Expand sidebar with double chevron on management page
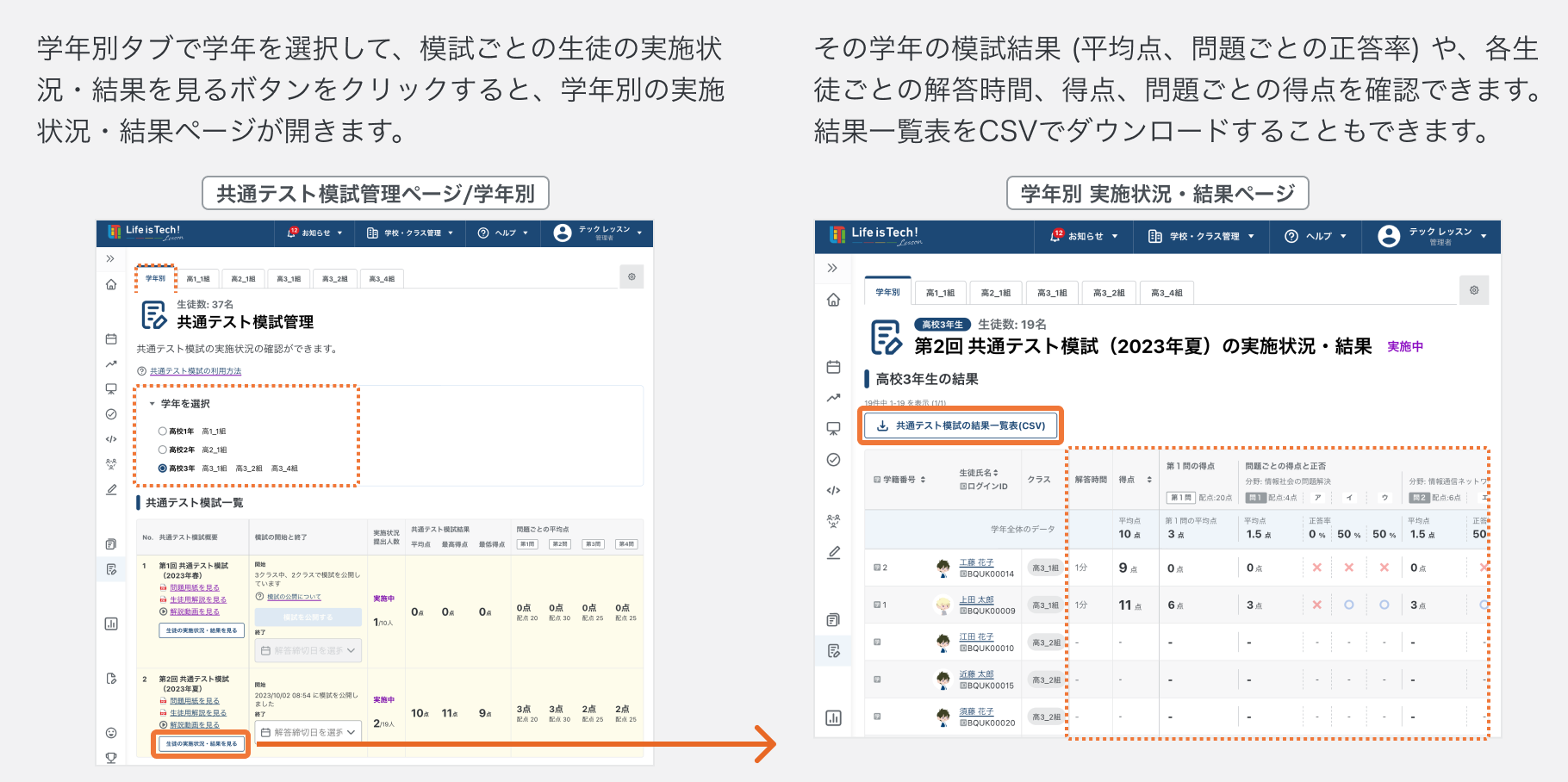This screenshot has width=1568, height=782. tap(110, 258)
